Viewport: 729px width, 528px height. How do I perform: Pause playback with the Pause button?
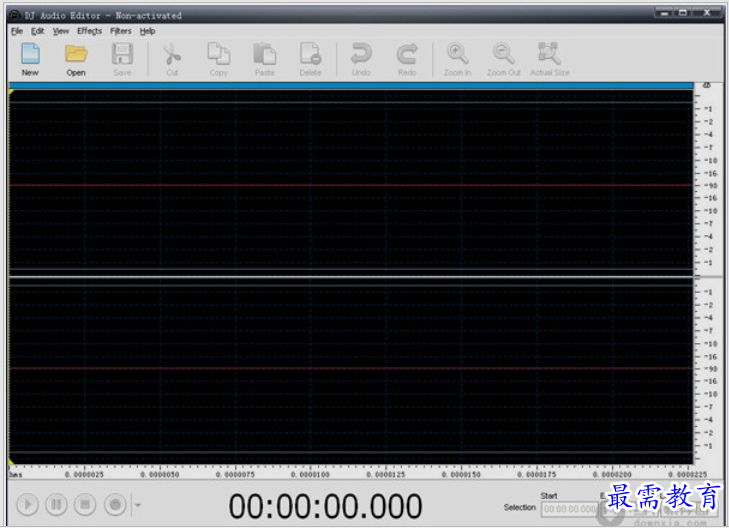[56, 504]
